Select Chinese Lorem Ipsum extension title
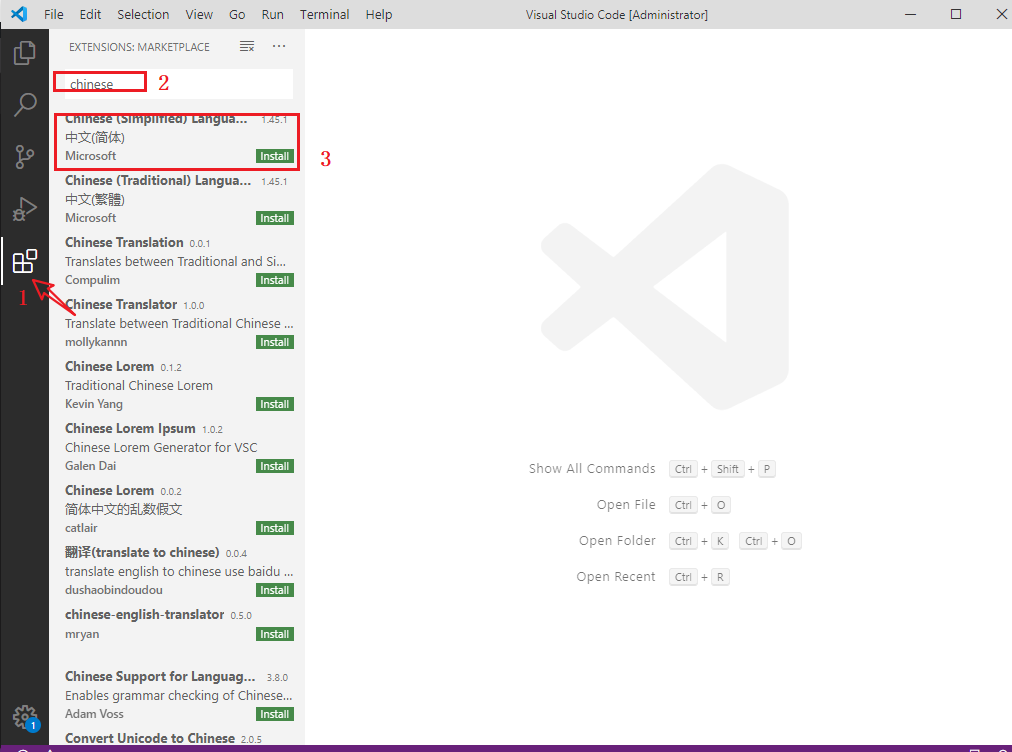Image resolution: width=1012 pixels, height=752 pixels. click(130, 429)
